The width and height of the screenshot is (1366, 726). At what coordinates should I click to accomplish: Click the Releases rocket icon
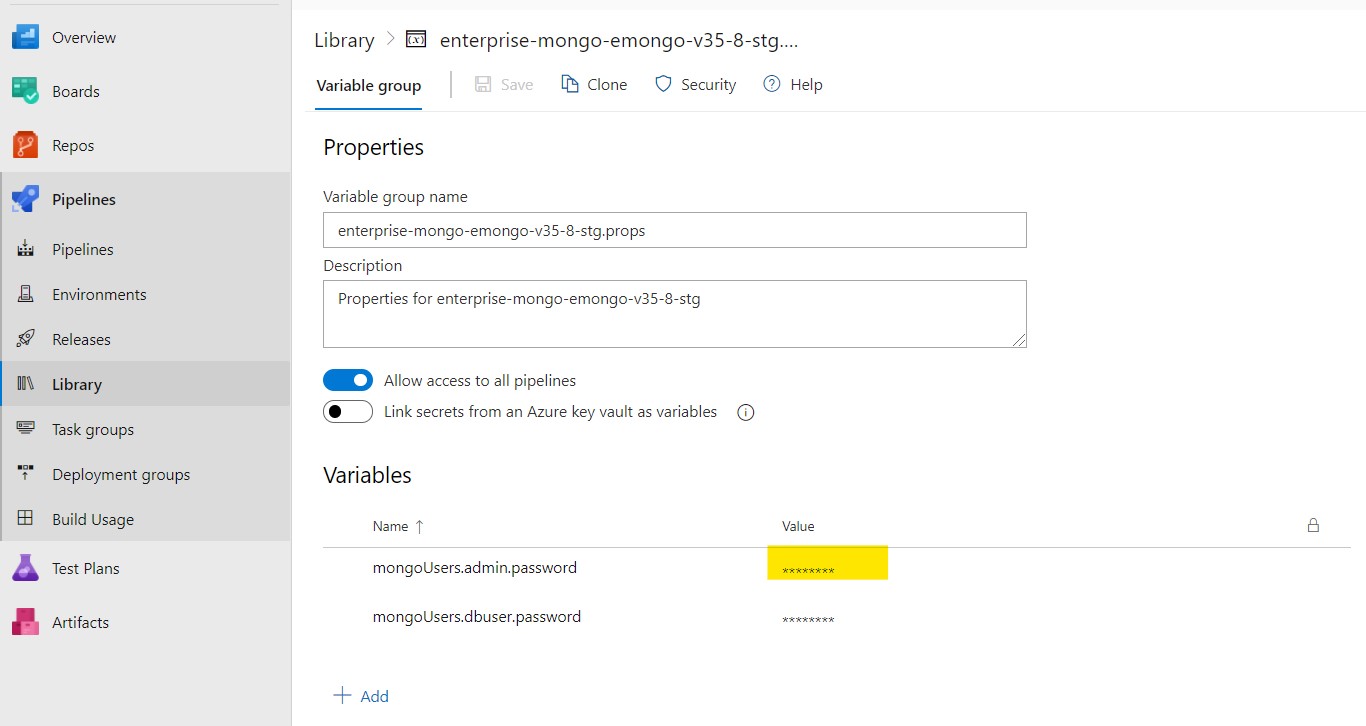click(26, 339)
